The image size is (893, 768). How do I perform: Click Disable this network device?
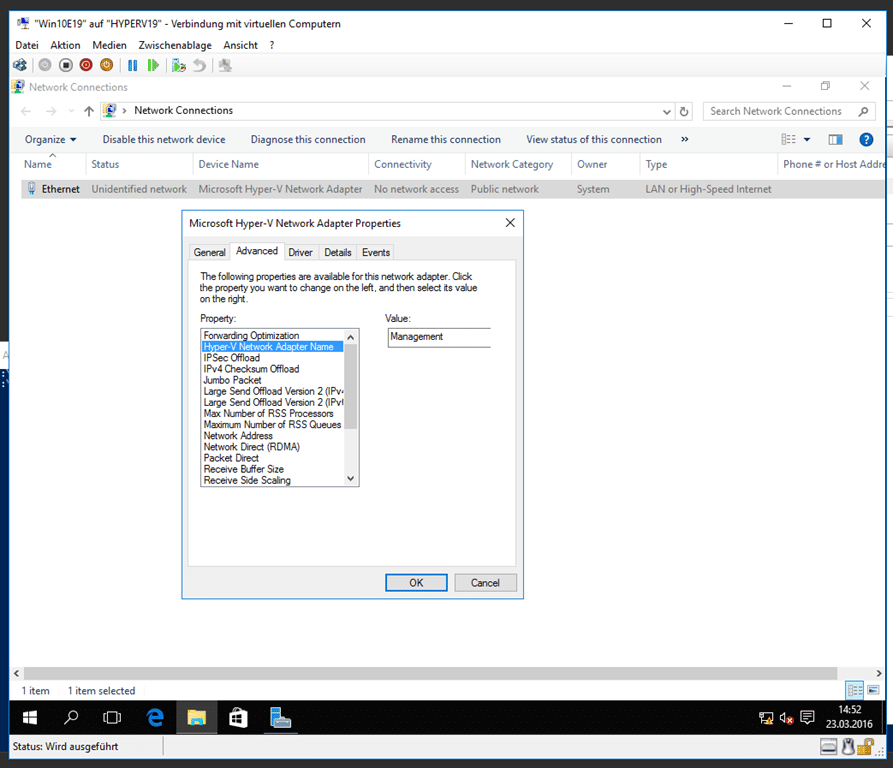coord(164,139)
